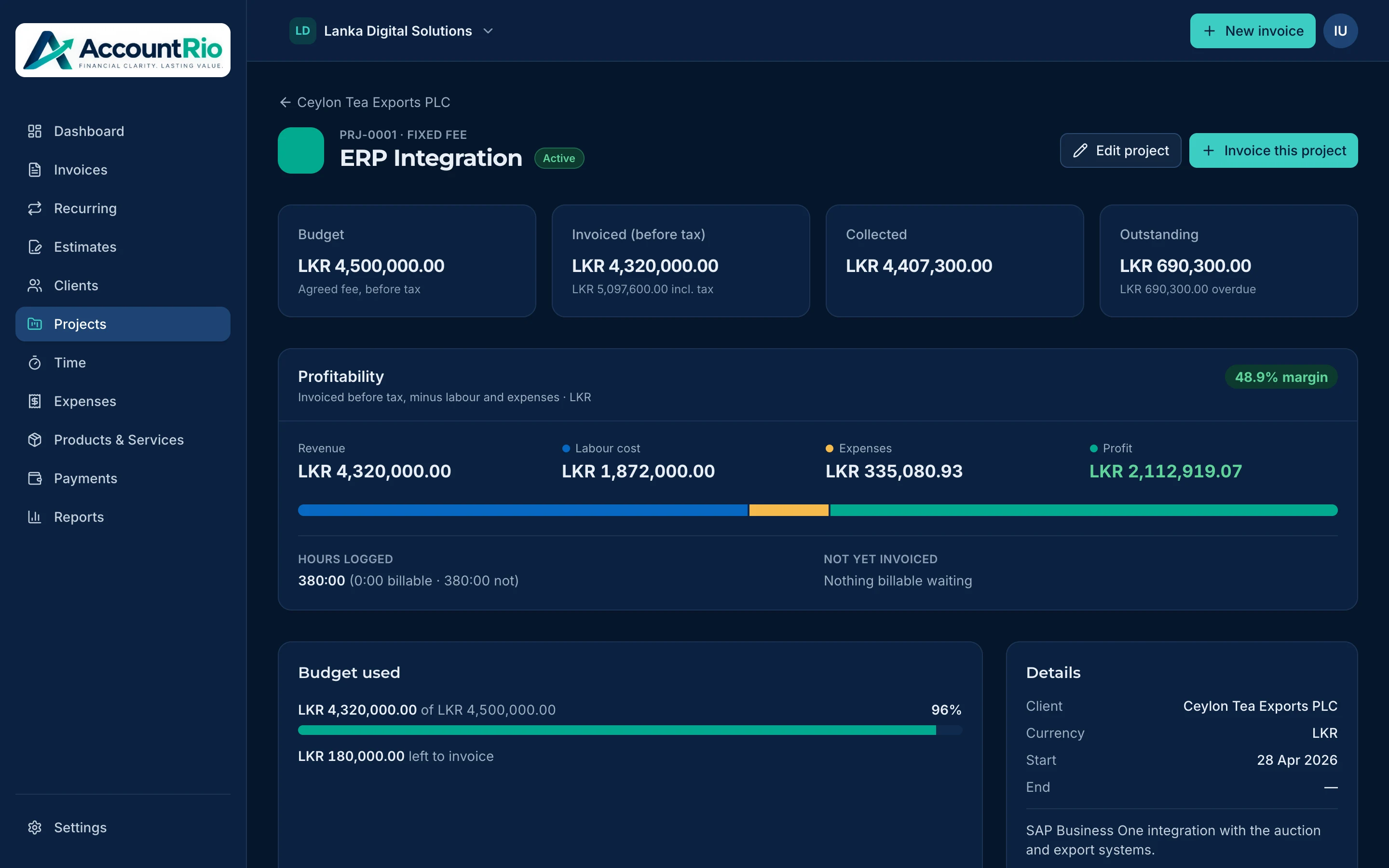Click the Collected LKR 4,407,300.00 card
Screen dimensions: 1389x868
tap(954, 260)
